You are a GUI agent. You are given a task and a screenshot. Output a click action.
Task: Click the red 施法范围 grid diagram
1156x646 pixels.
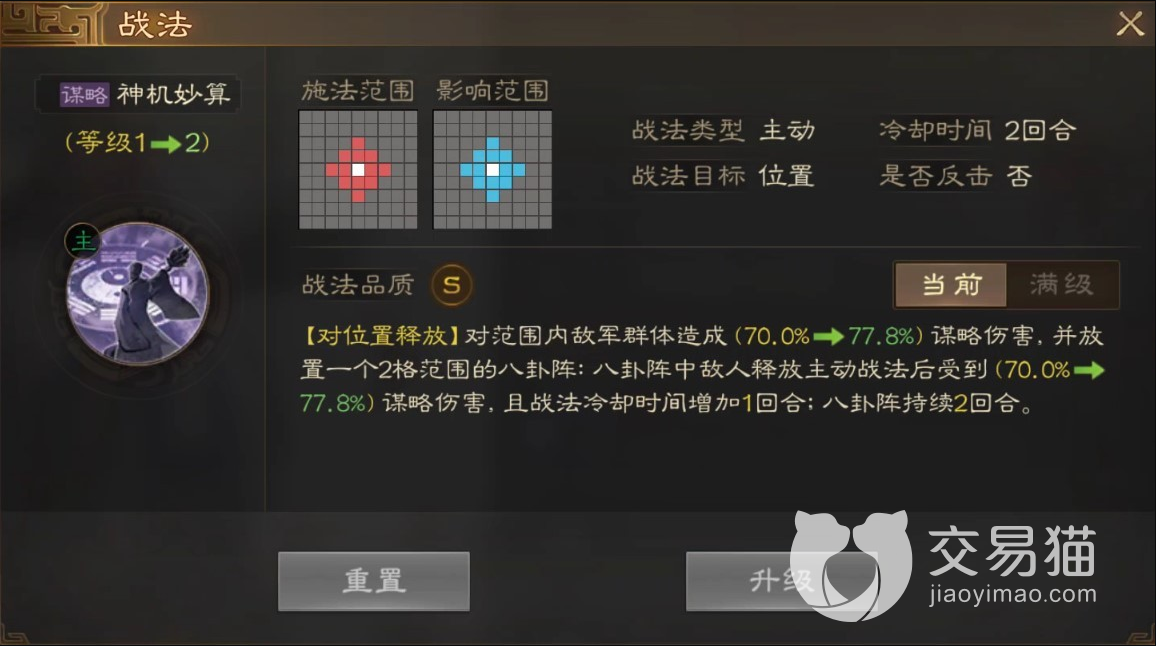click(x=358, y=170)
